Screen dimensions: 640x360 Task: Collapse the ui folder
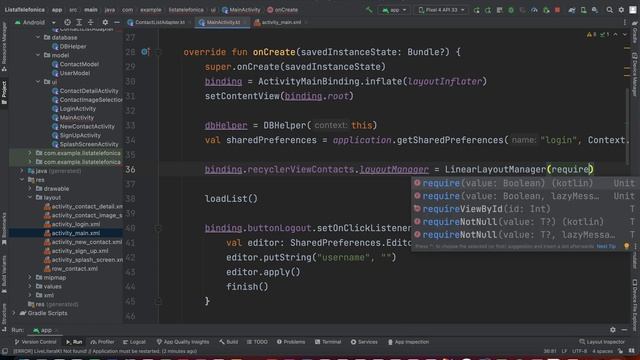pos(38,82)
